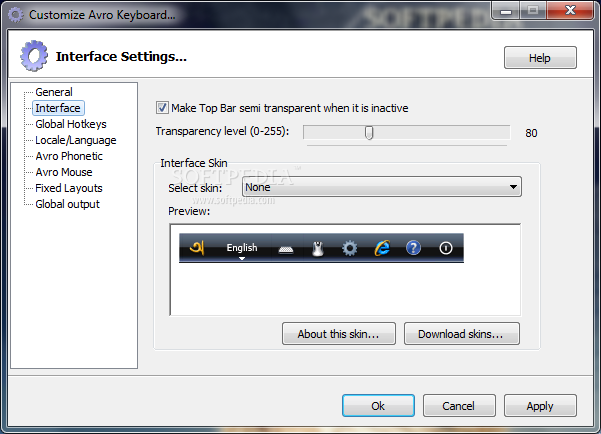Open the Select skin dropdown
601x434 pixels.
coord(382,187)
